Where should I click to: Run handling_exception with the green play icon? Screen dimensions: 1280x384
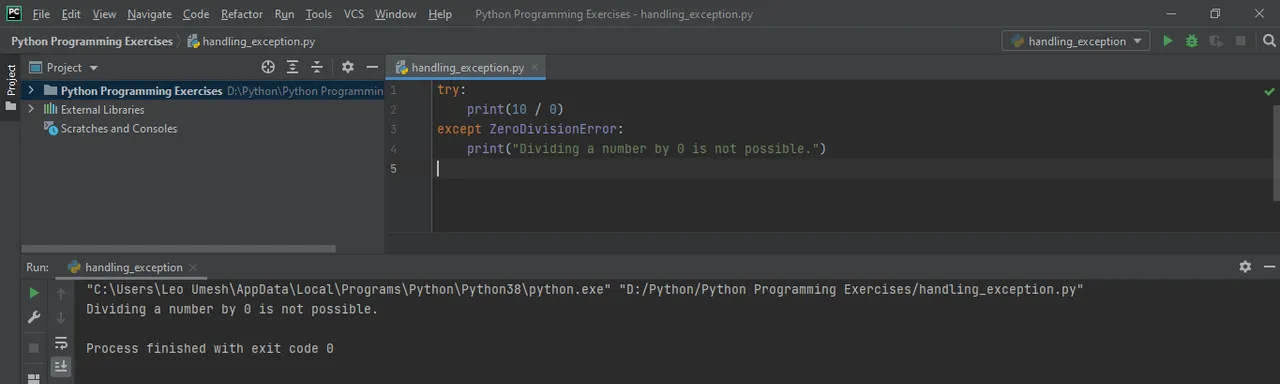tap(1167, 41)
